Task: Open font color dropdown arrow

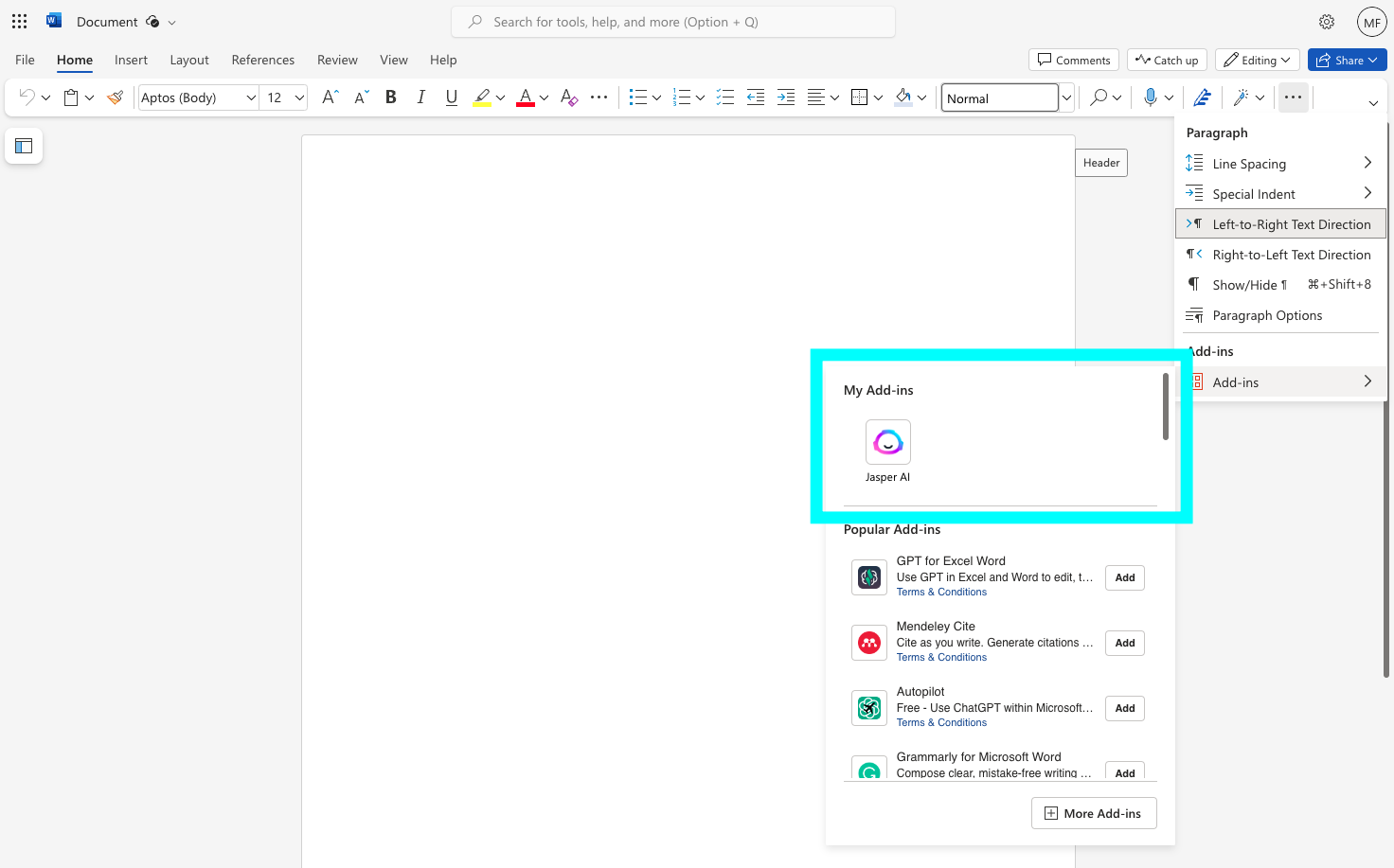Action: tap(544, 97)
